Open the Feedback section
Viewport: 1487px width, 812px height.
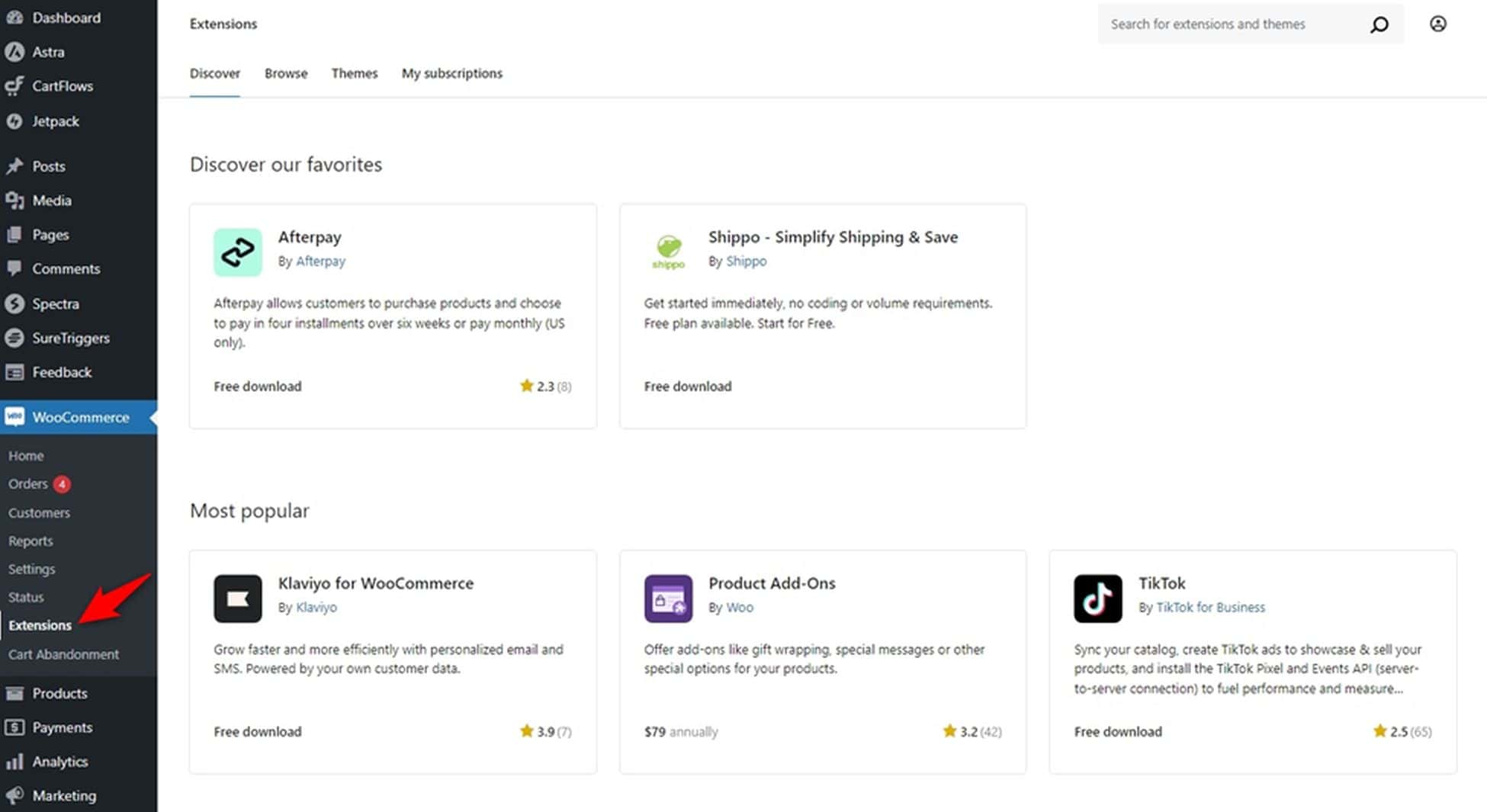tap(61, 372)
